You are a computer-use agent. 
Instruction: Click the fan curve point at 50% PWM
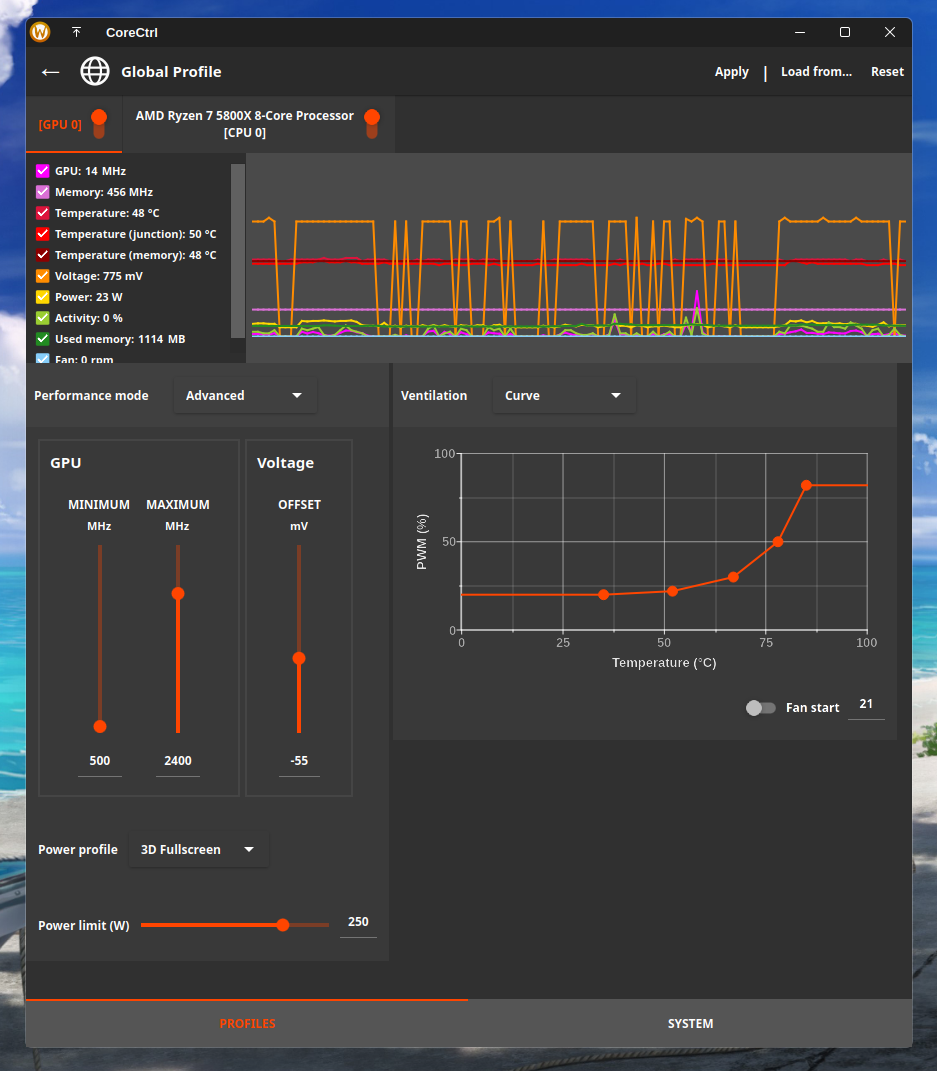(778, 542)
